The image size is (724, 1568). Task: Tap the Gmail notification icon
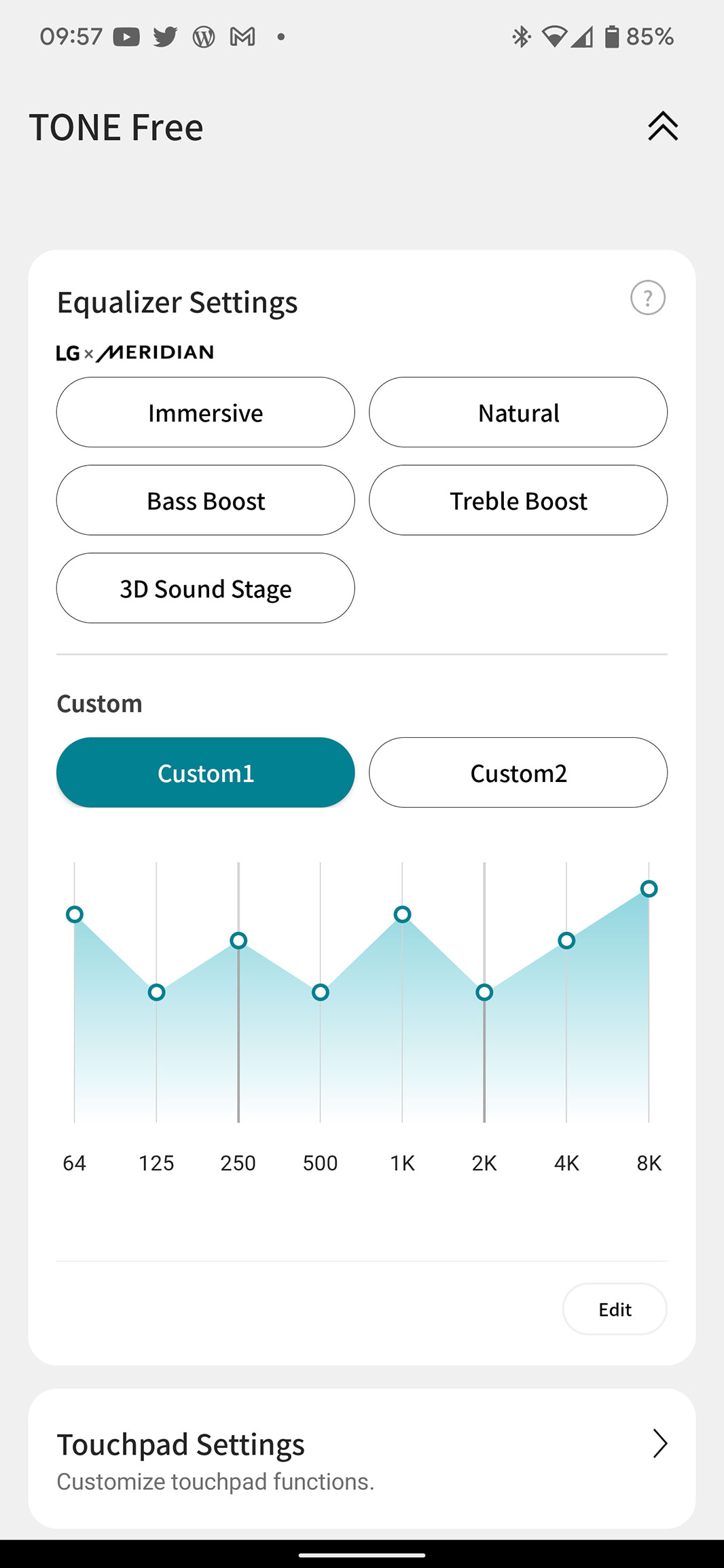coord(242,37)
